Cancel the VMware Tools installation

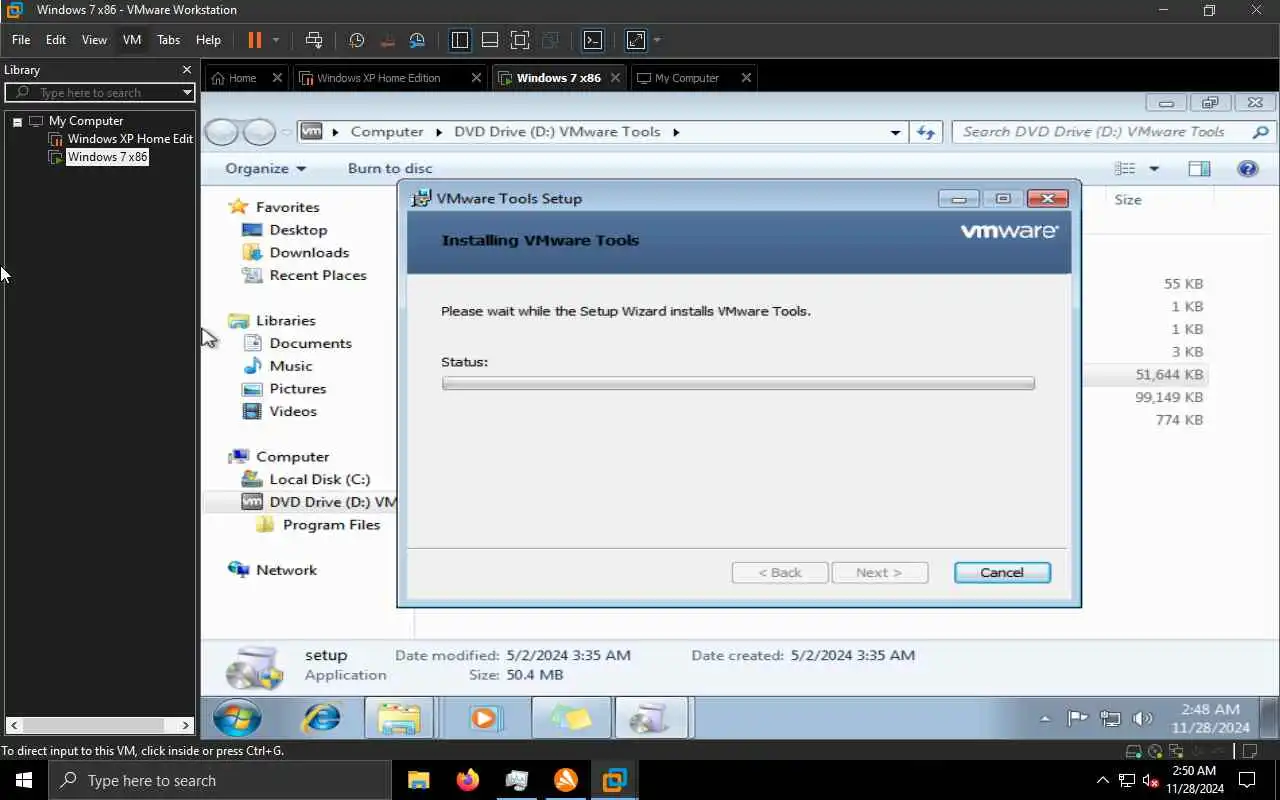click(x=1002, y=573)
